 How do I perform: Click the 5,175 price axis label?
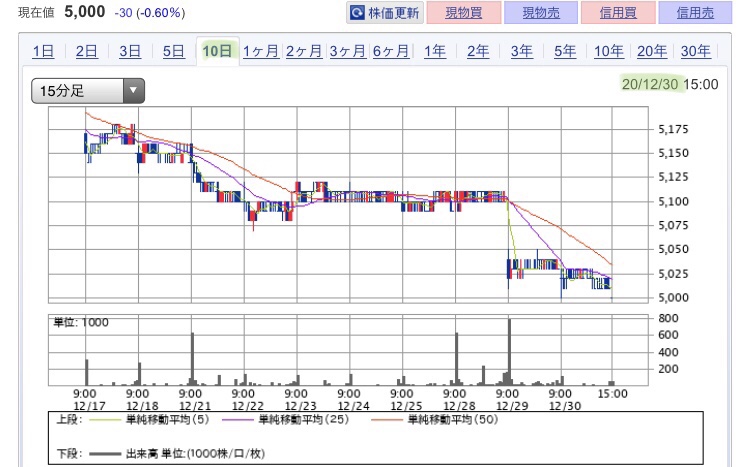(673, 129)
